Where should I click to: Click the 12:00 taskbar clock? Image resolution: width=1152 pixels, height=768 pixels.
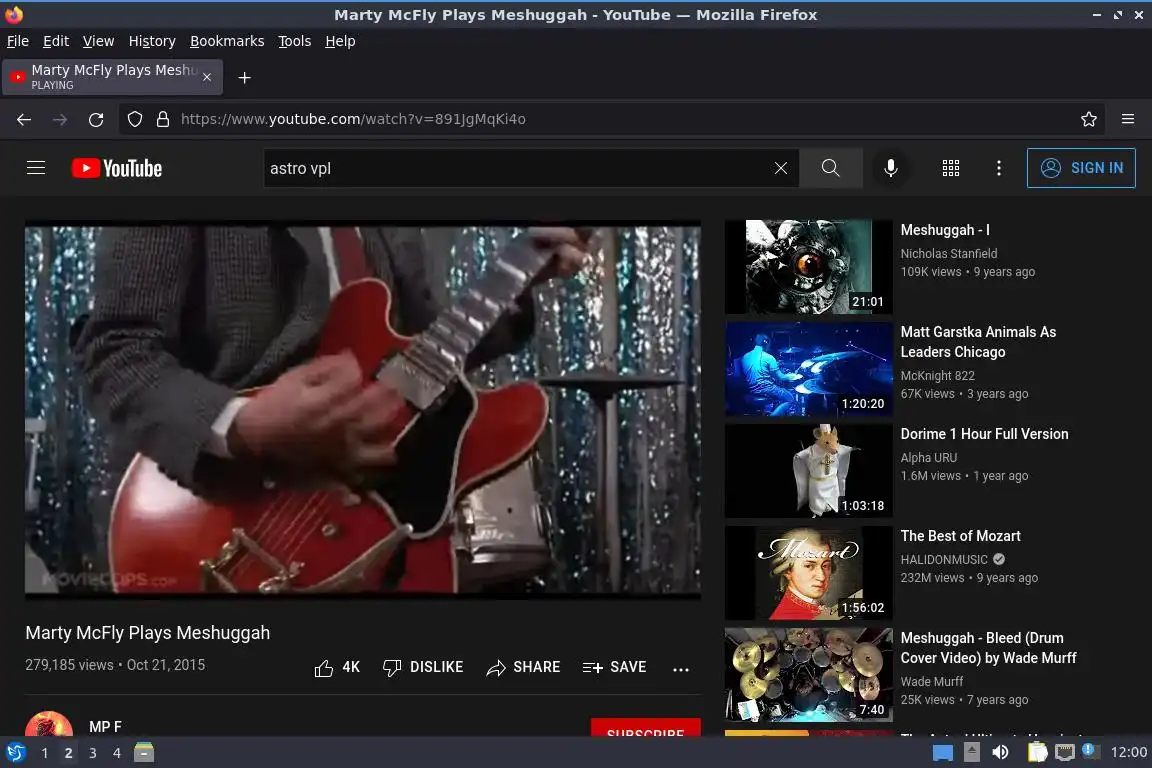(x=1128, y=753)
